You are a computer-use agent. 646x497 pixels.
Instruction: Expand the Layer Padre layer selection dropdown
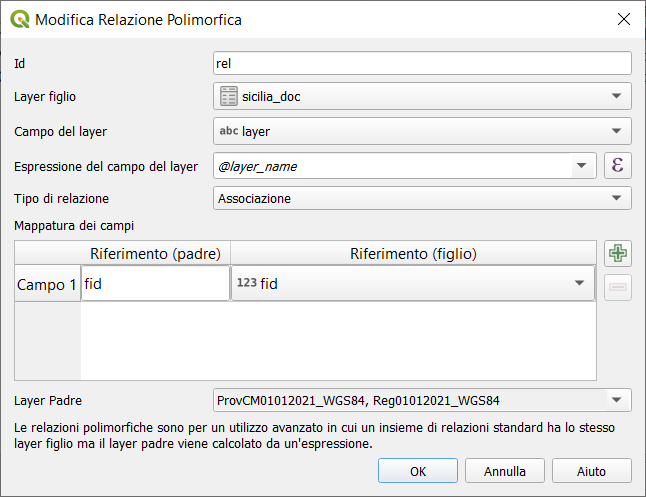(423, 401)
